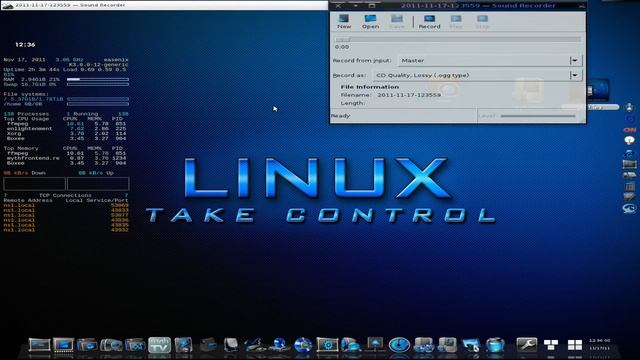Open the gear screen settings dock icon

(x=327, y=345)
